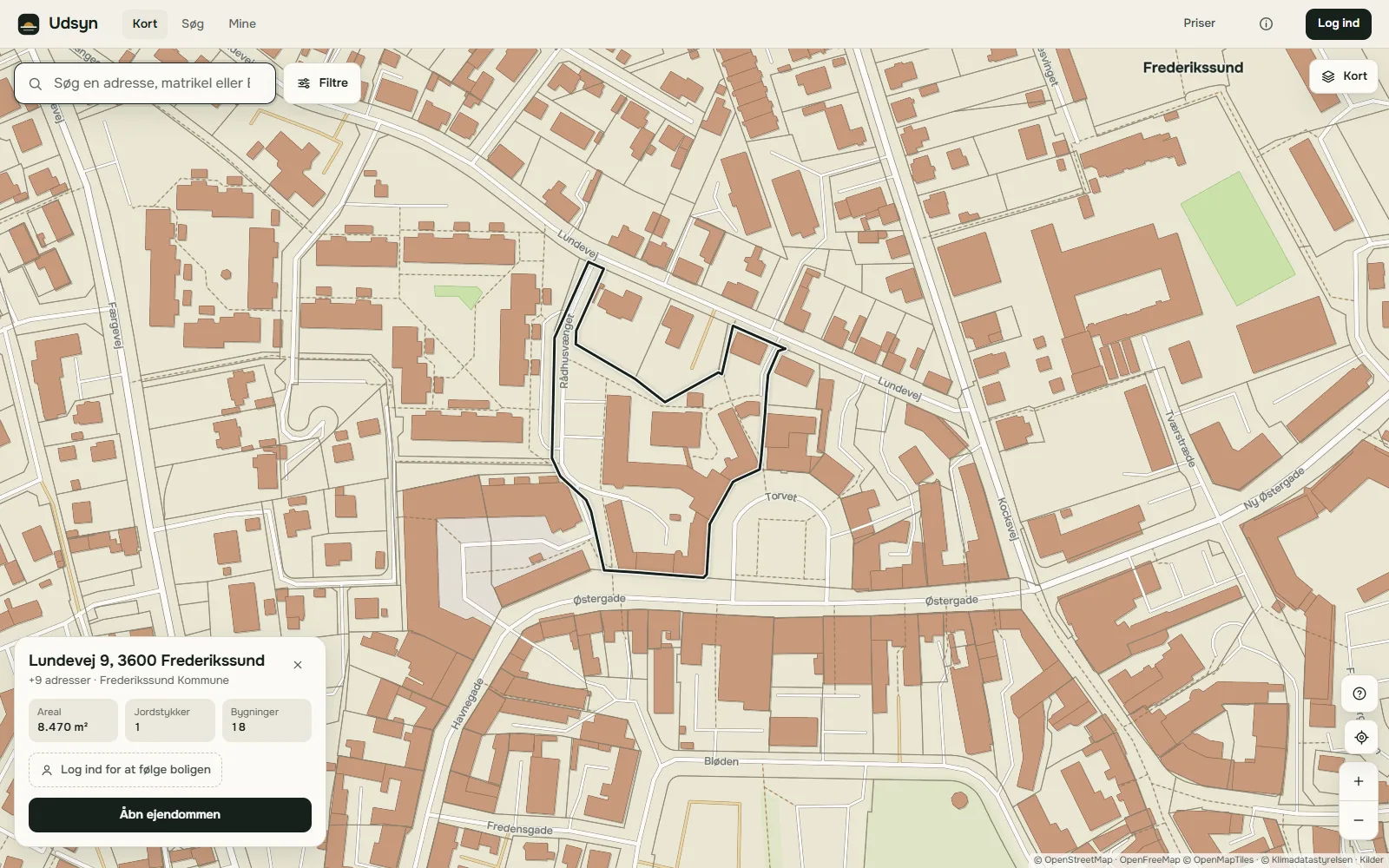Image resolution: width=1389 pixels, height=868 pixels.
Task: Click the OpenFreeMap attribution link
Action: click(1149, 860)
